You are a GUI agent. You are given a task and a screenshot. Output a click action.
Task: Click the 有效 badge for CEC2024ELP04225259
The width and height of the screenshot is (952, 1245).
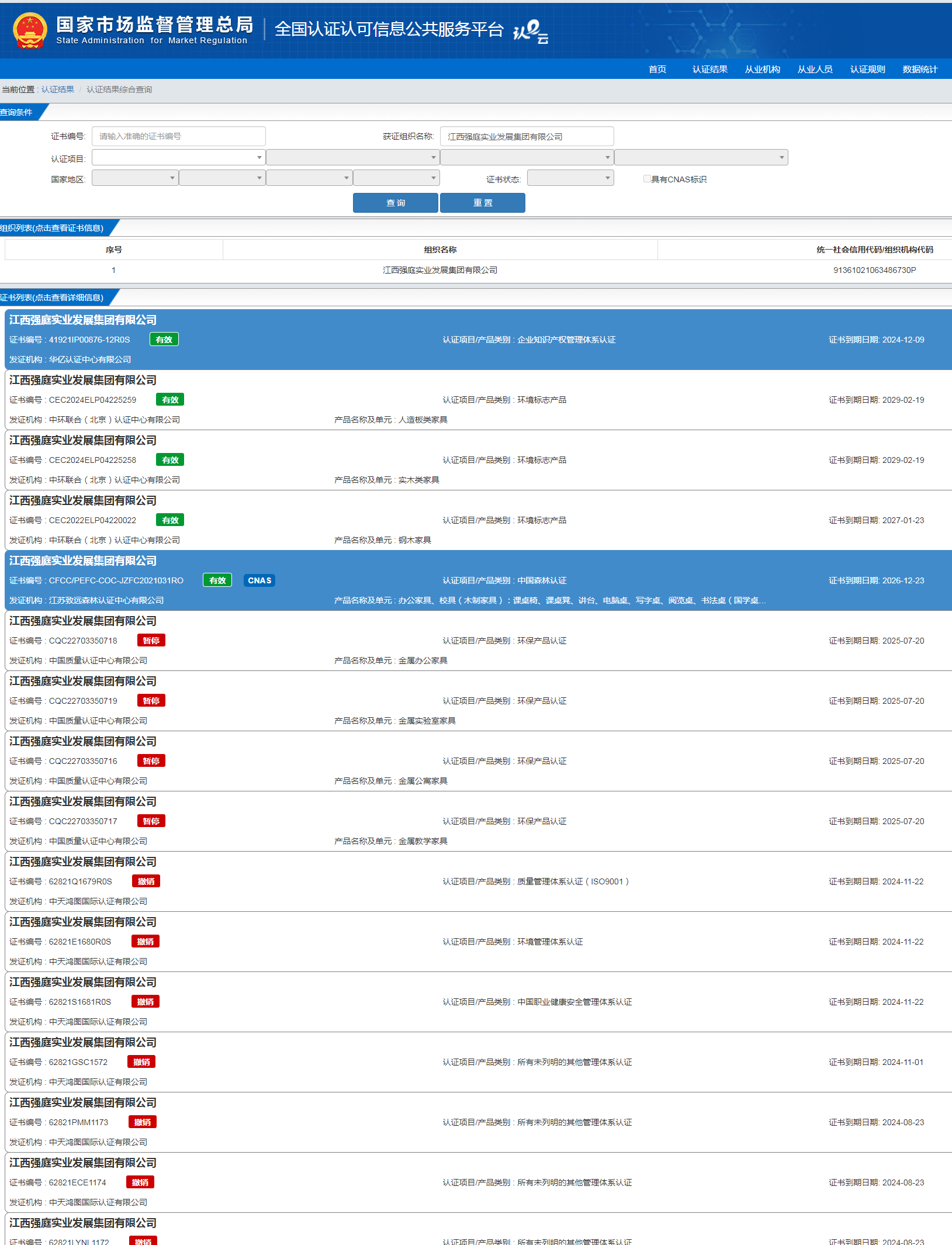(x=170, y=400)
